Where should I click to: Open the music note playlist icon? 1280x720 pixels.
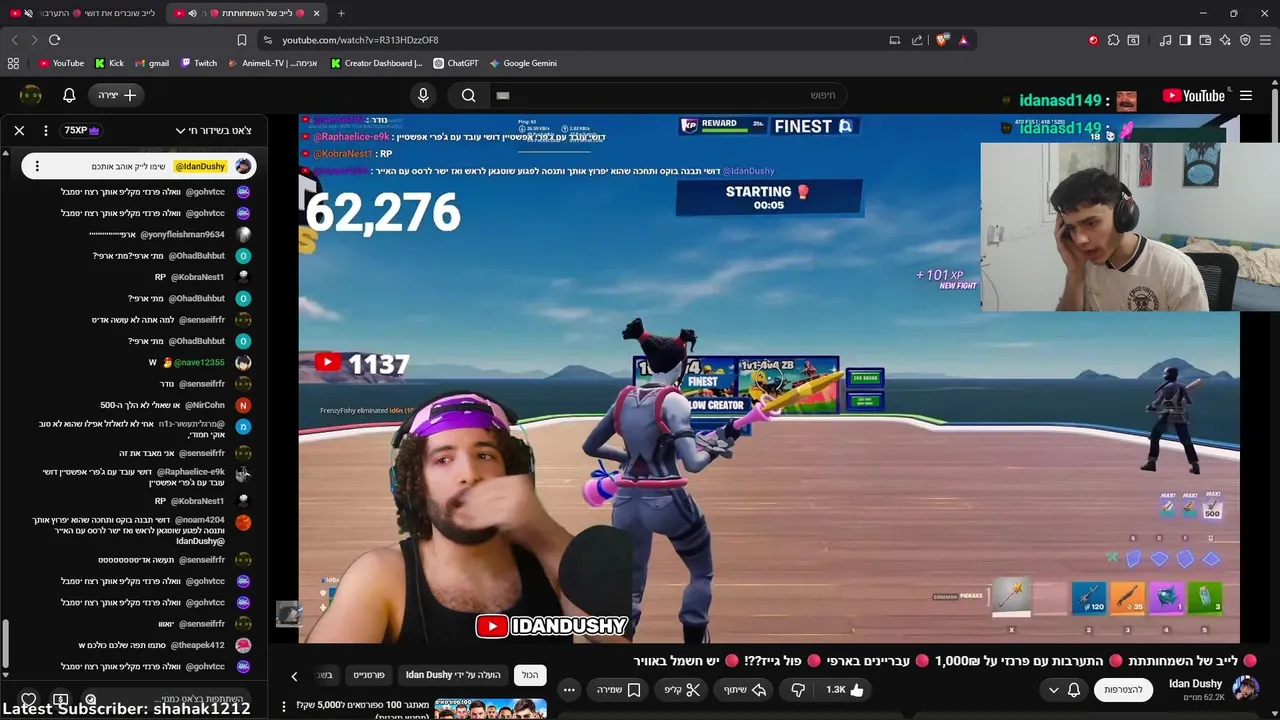point(1165,40)
